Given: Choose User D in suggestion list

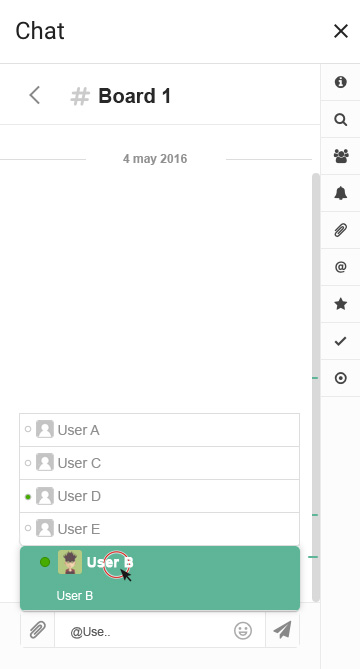Looking at the screenshot, I should coord(160,496).
